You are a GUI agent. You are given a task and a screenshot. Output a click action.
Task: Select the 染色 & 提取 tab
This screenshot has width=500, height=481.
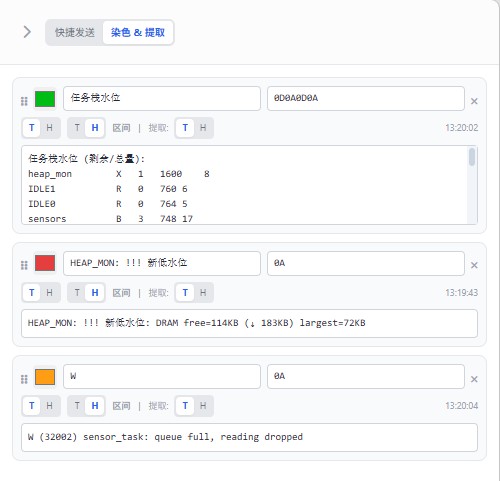[138, 32]
